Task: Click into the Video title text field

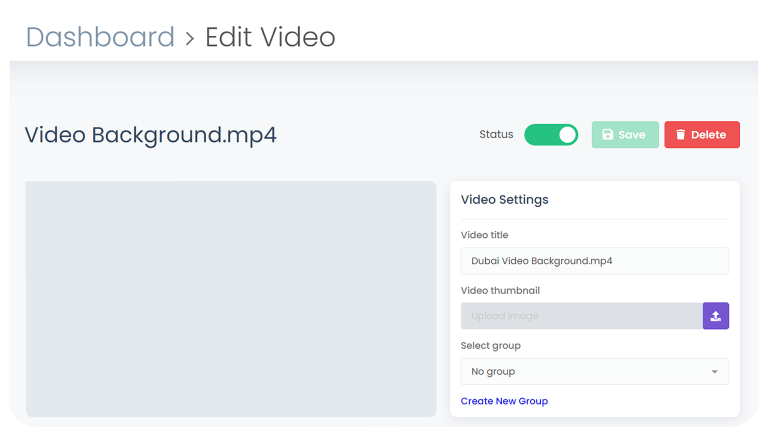Action: [x=594, y=261]
